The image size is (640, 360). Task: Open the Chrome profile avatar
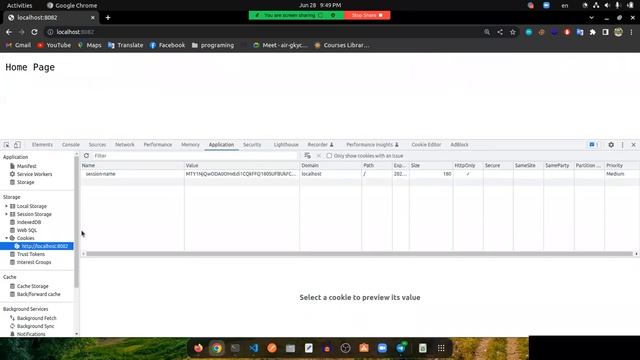(618, 32)
